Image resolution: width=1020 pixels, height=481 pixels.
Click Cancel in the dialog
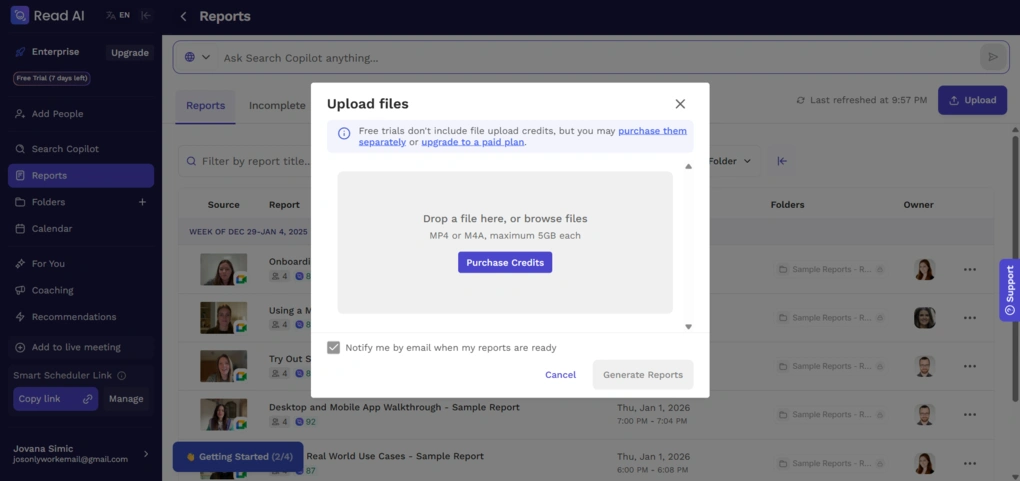[560, 375]
